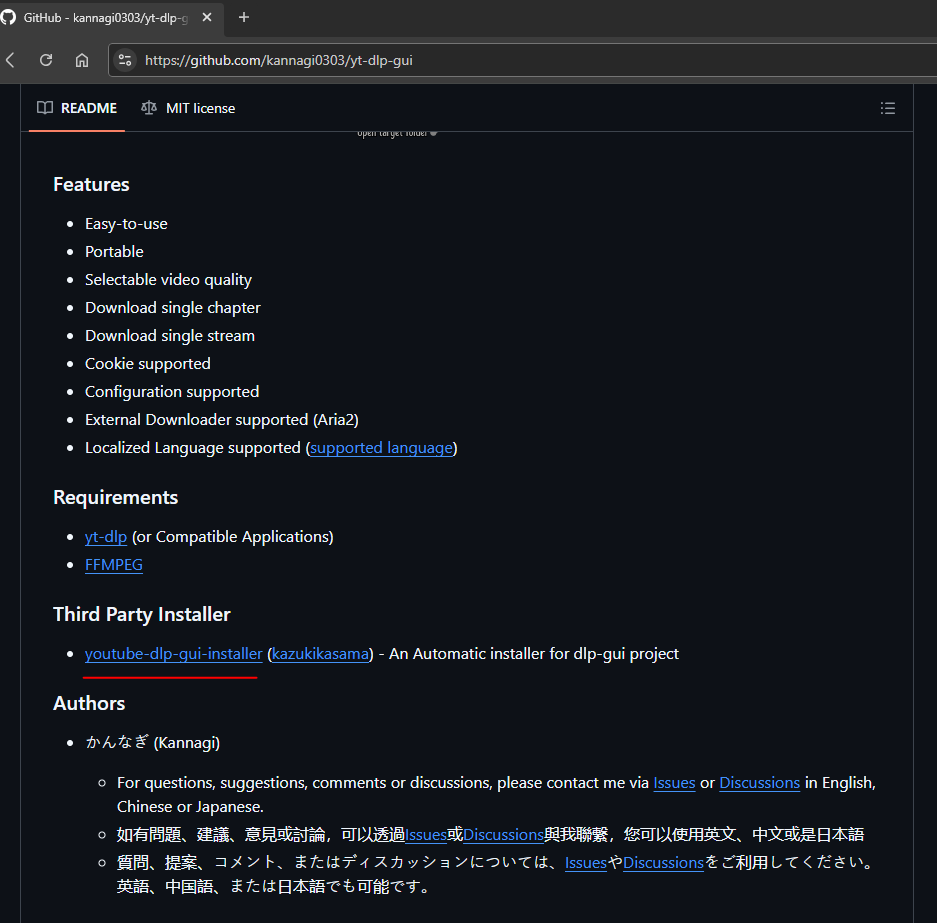Visit the kazukikasama profile link

(320, 654)
